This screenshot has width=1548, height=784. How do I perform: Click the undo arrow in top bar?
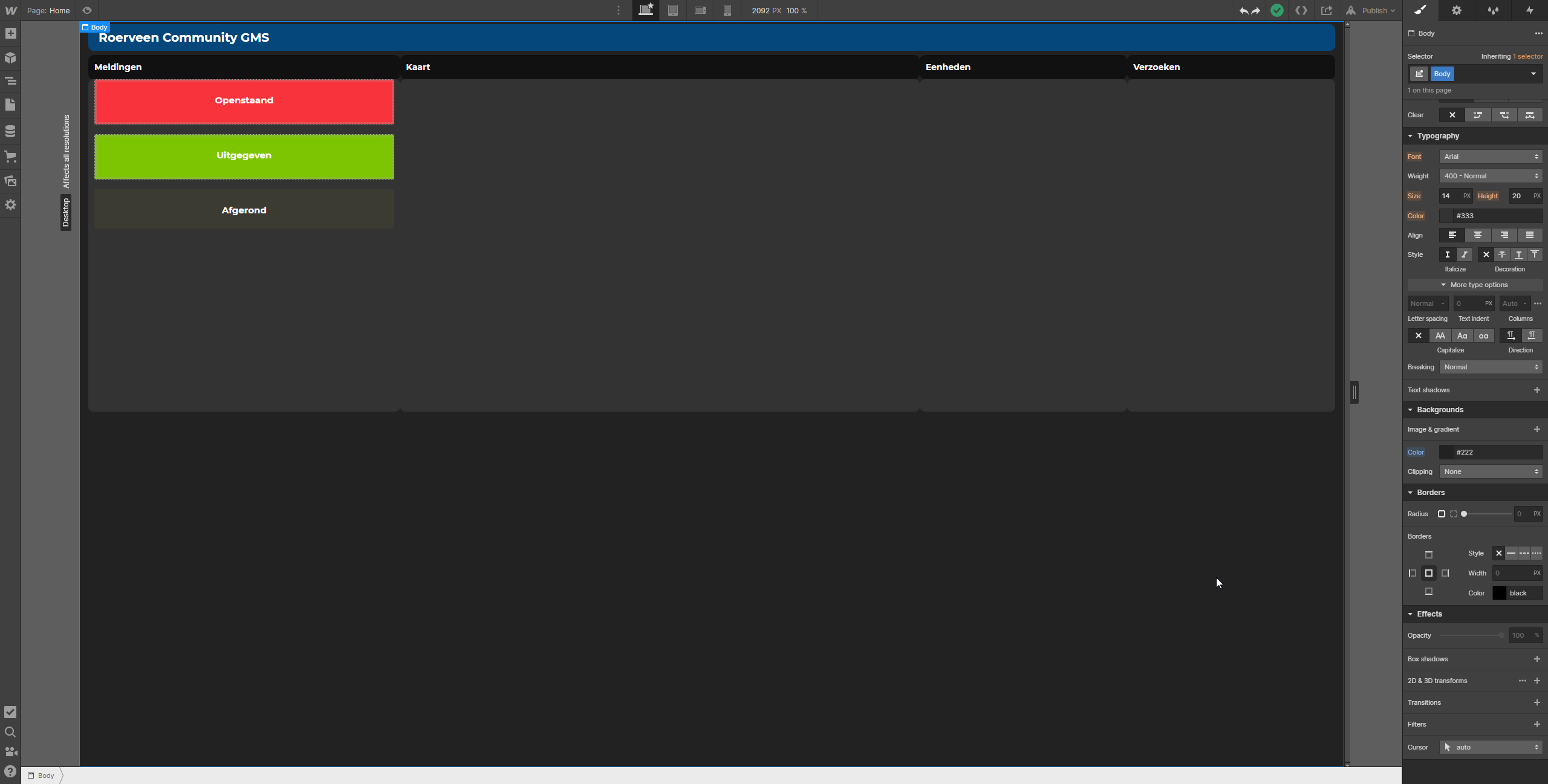(1243, 11)
